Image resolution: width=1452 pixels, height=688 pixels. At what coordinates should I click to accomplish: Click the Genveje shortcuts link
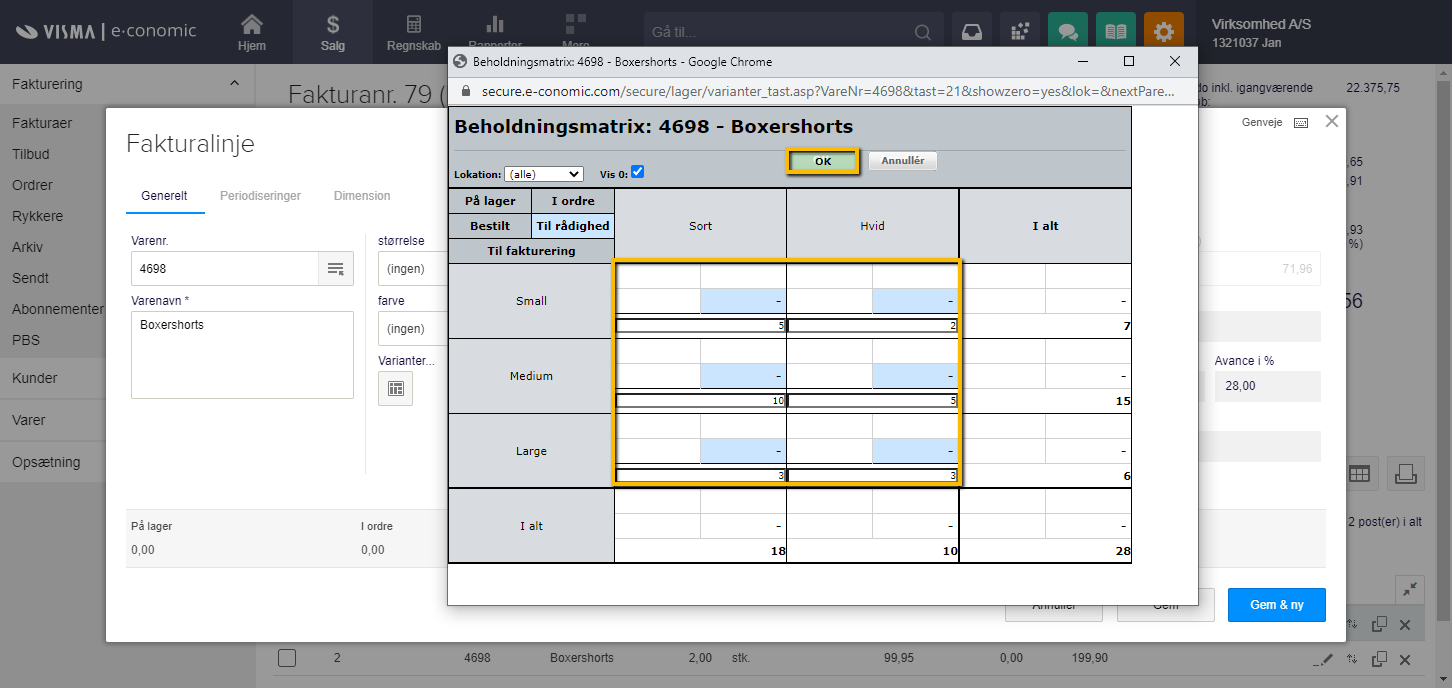tap(1261, 123)
